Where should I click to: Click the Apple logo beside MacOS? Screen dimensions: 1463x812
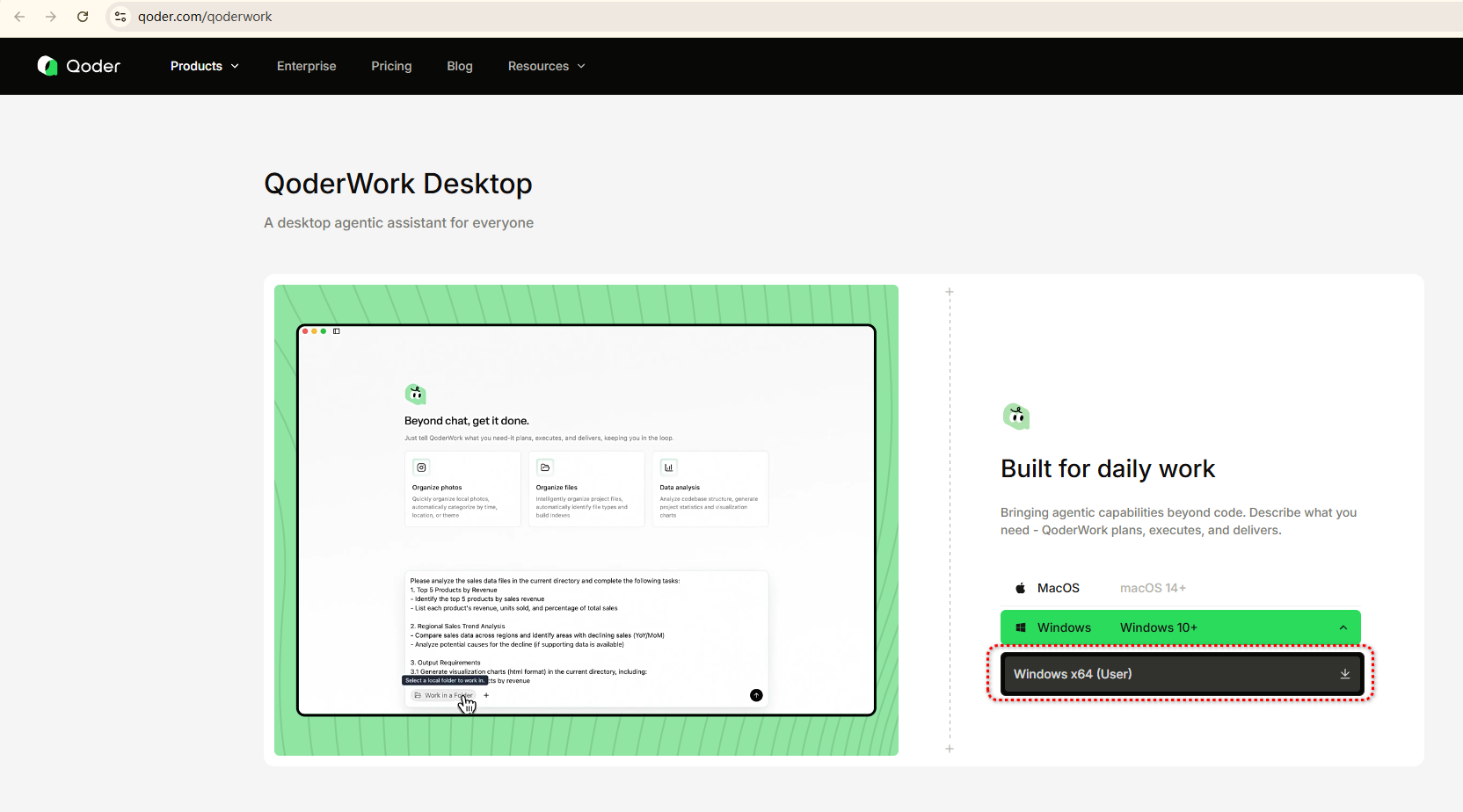(1020, 588)
